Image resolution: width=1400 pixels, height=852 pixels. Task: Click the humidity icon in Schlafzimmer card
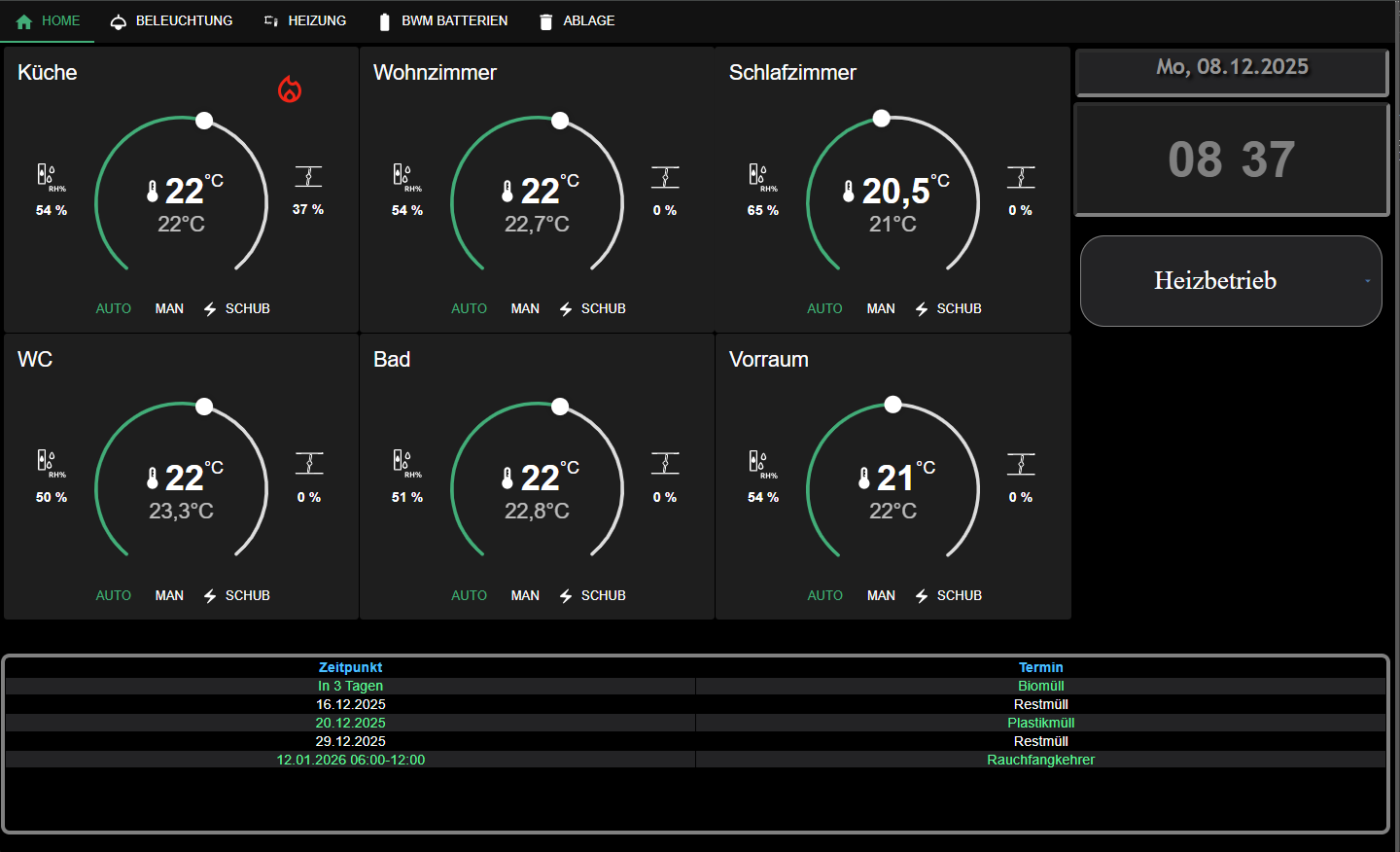(758, 175)
